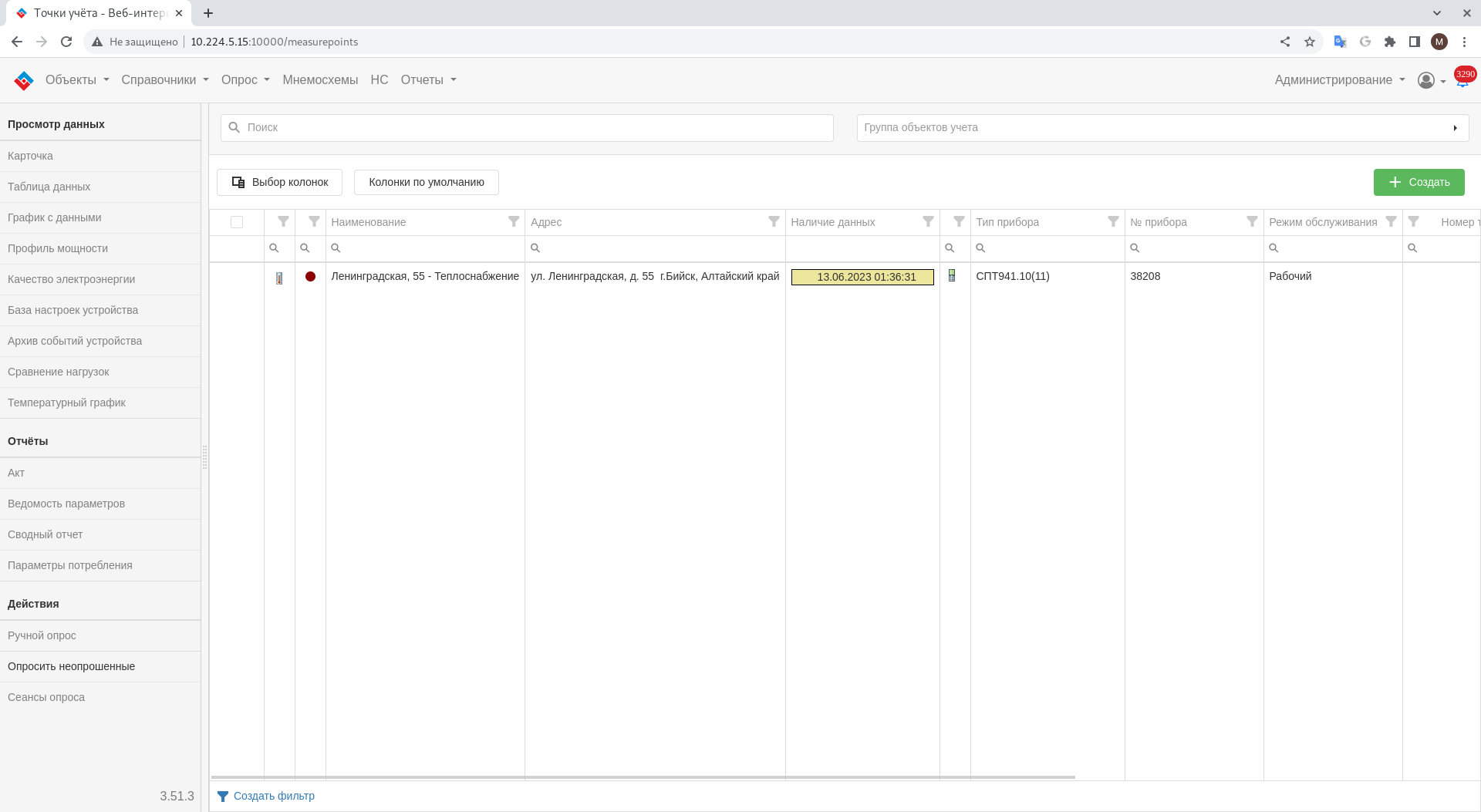Screen dimensions: 1481x812
Task: Expand the Объекты dropdown menu
Action: [x=77, y=80]
